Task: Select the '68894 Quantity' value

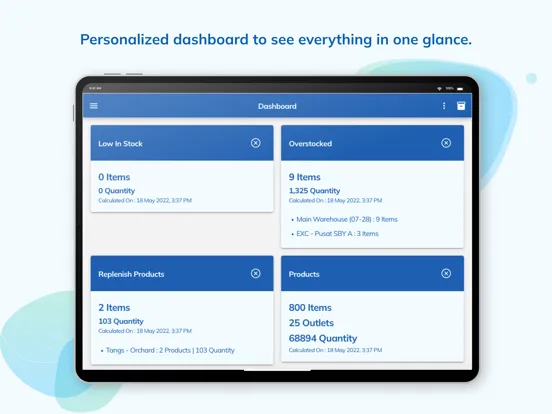Action: (x=323, y=338)
